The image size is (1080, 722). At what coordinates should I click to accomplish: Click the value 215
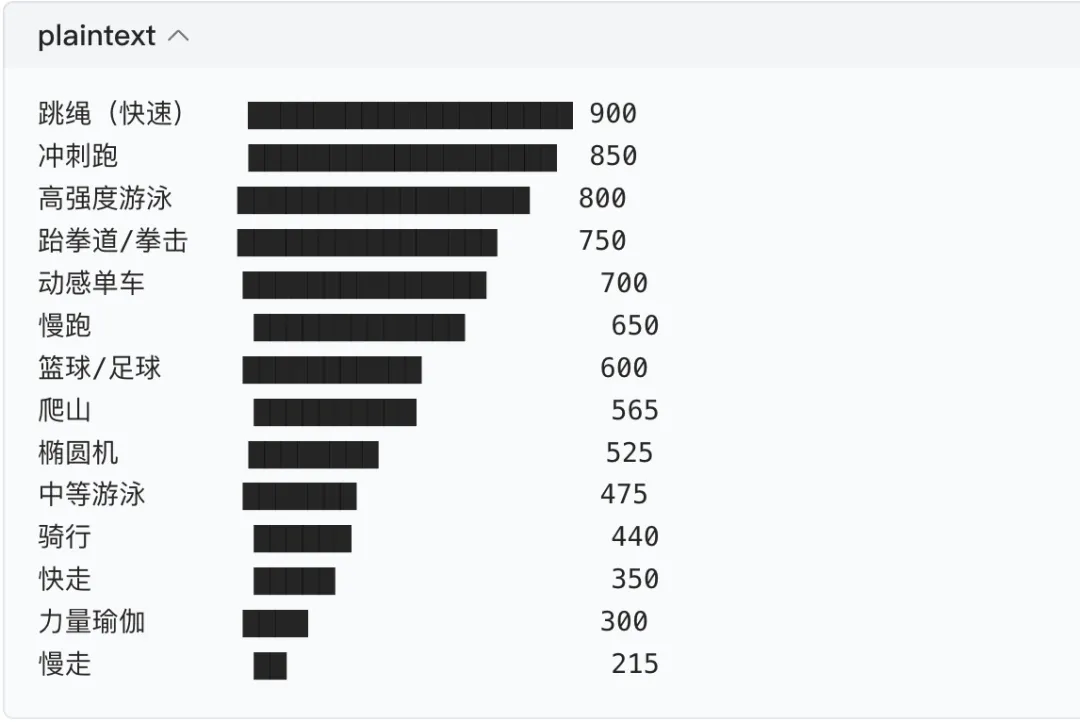coord(635,665)
